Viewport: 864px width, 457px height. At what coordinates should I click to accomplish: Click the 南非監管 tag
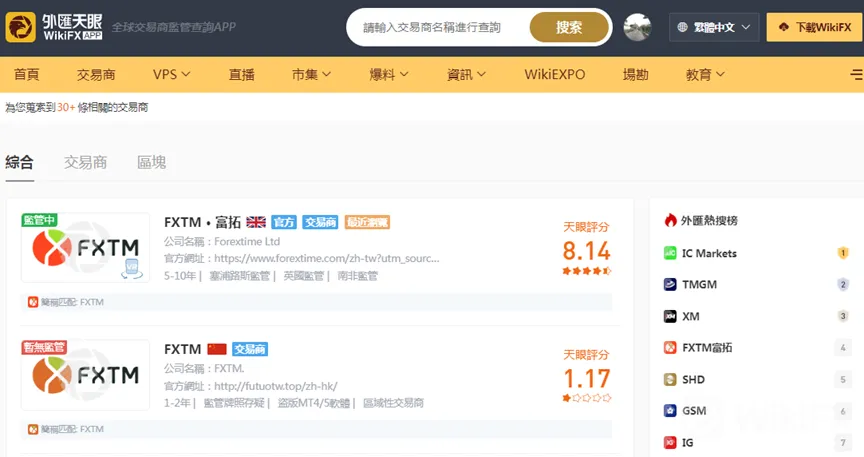pyautogui.click(x=358, y=276)
